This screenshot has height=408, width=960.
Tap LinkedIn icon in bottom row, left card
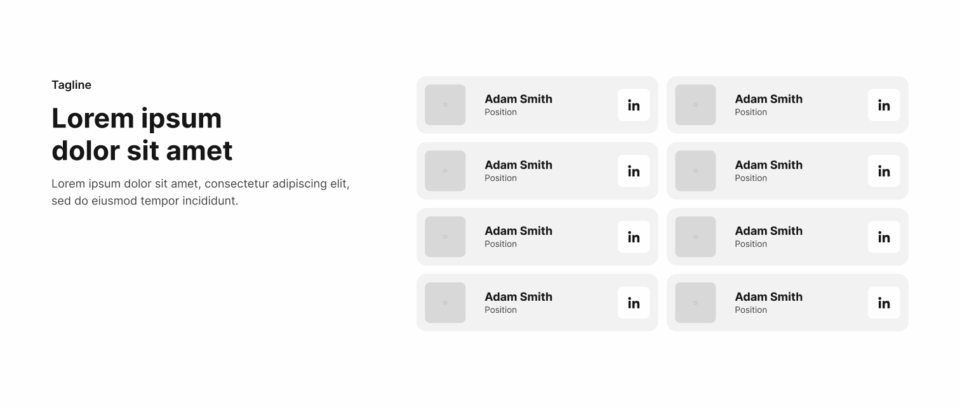[x=633, y=303]
